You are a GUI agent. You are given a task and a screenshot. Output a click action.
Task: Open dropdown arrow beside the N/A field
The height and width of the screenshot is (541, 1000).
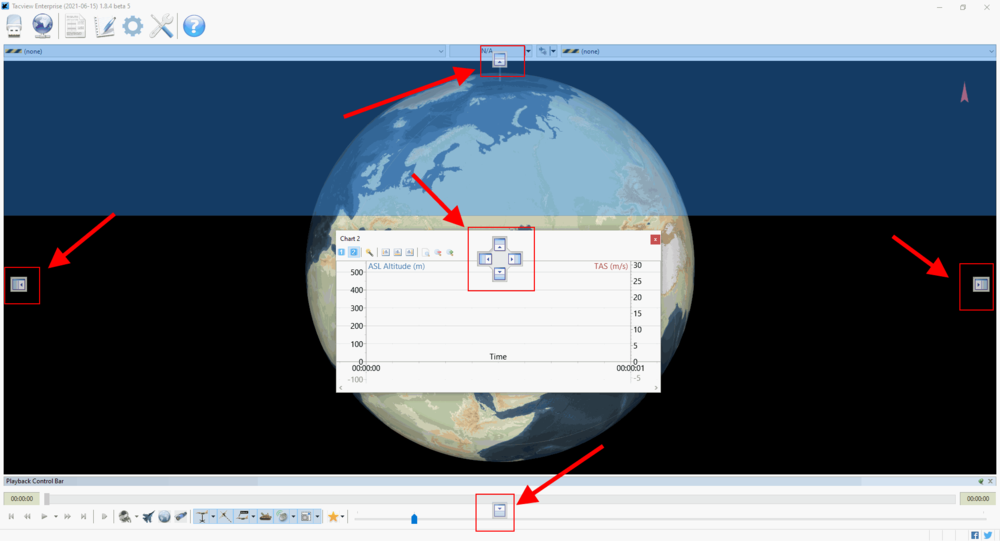(528, 51)
